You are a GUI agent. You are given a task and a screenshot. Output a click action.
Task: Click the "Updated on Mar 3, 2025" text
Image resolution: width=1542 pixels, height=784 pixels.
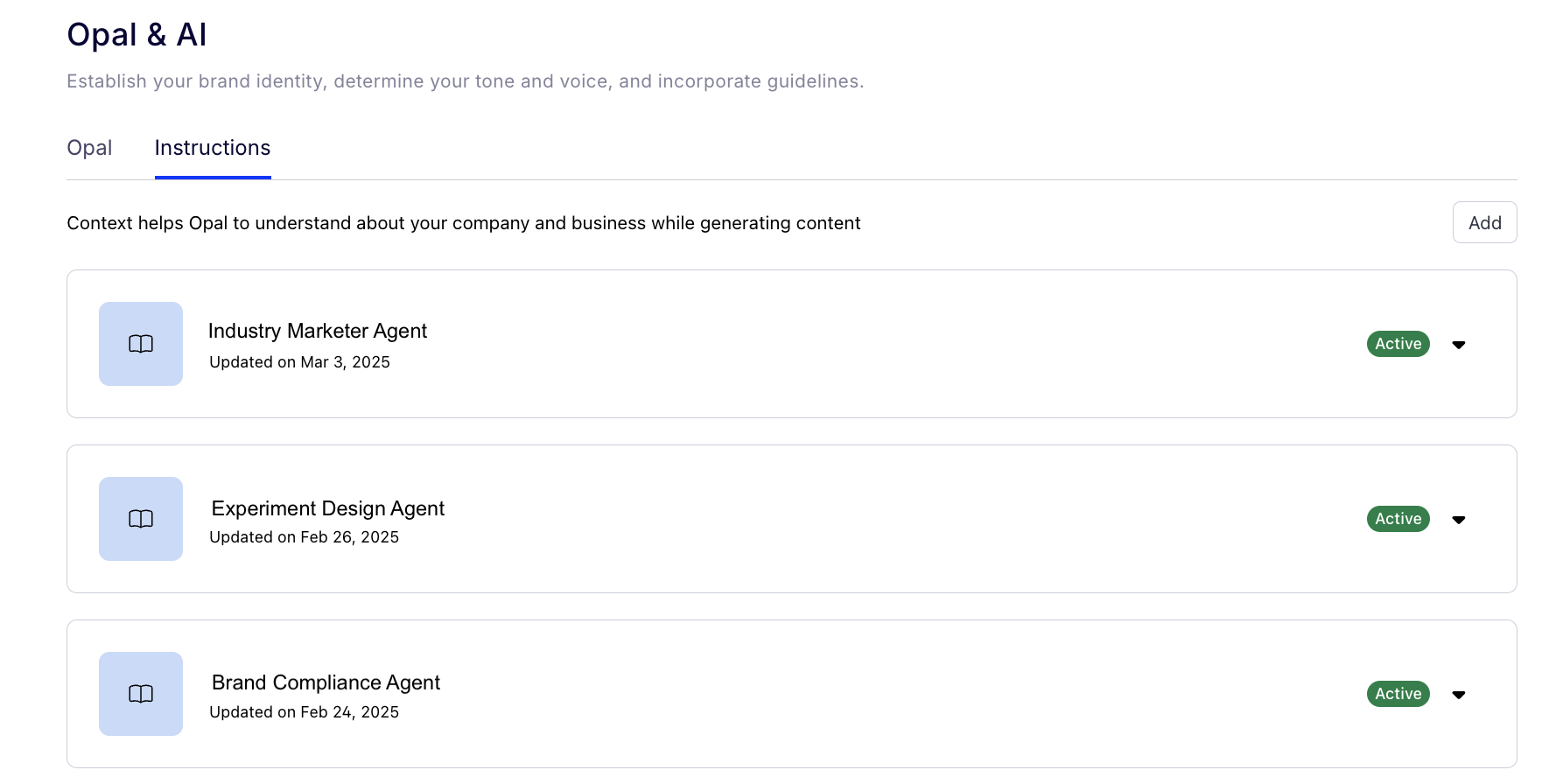click(x=299, y=362)
